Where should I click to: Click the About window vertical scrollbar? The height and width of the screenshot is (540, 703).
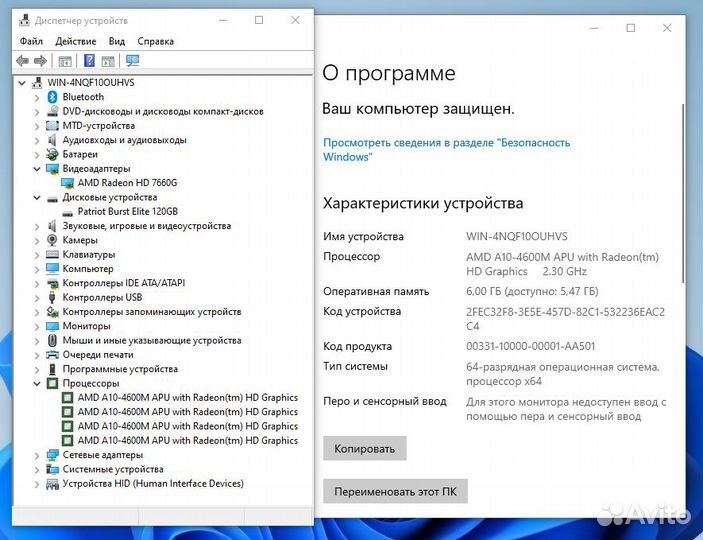[x=683, y=193]
